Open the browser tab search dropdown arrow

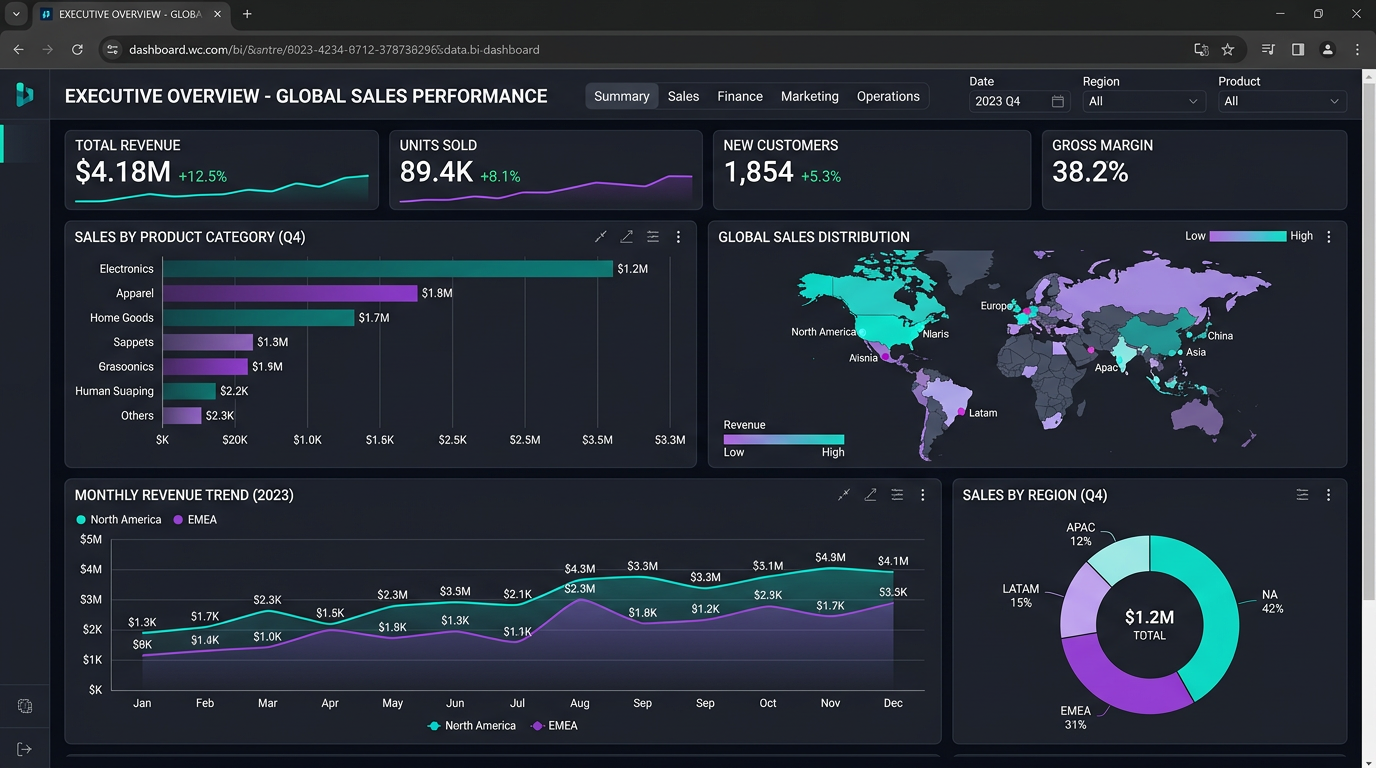(16, 14)
